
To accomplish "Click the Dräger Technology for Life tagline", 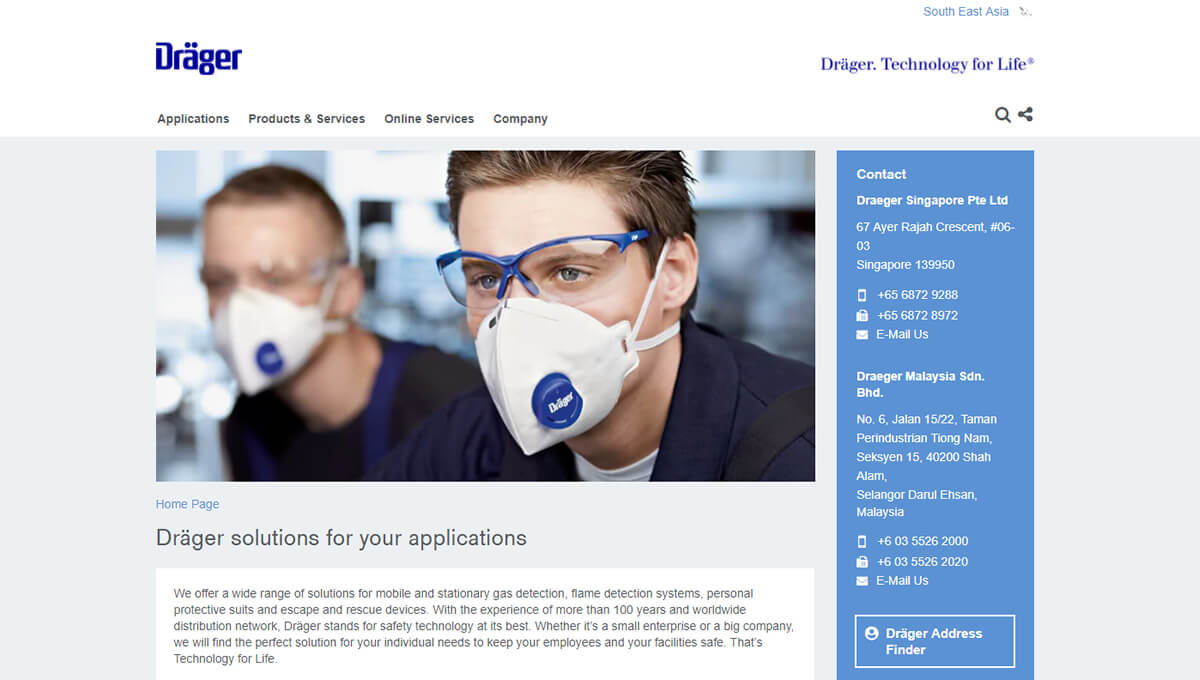I will [x=927, y=64].
